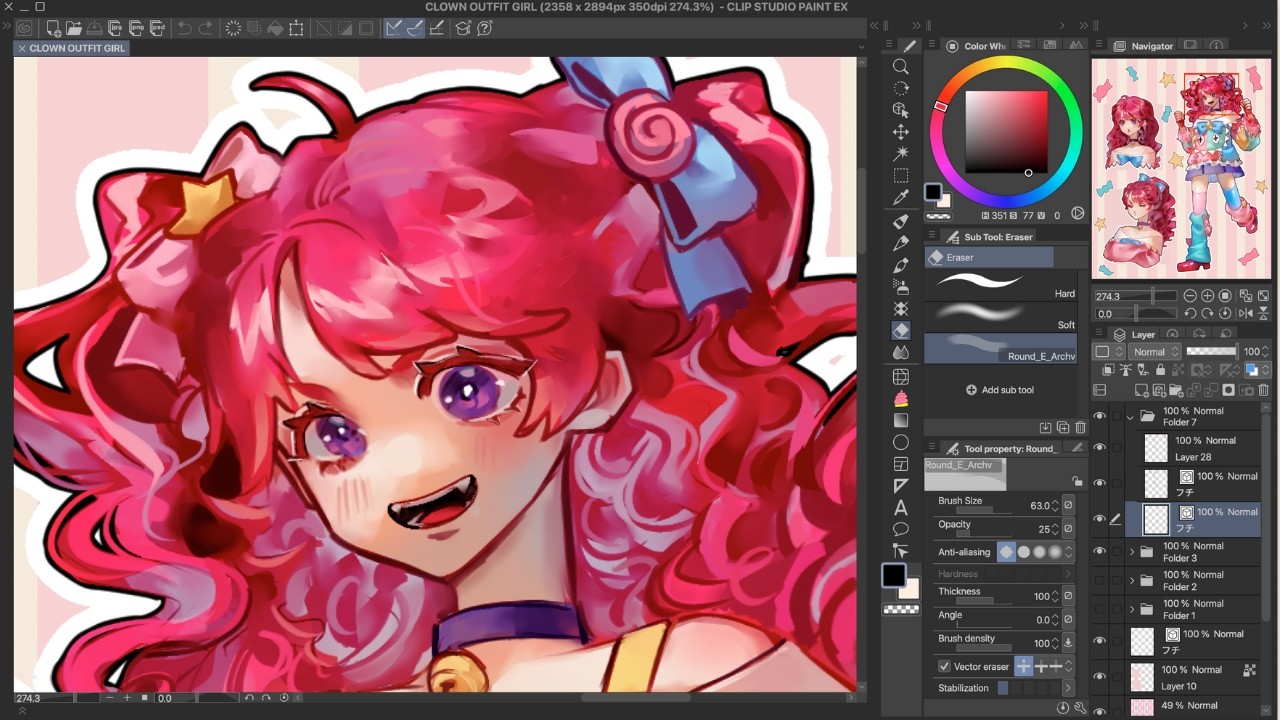1280x720 pixels.
Task: Delete layer with trash icon
Action: (x=1263, y=390)
